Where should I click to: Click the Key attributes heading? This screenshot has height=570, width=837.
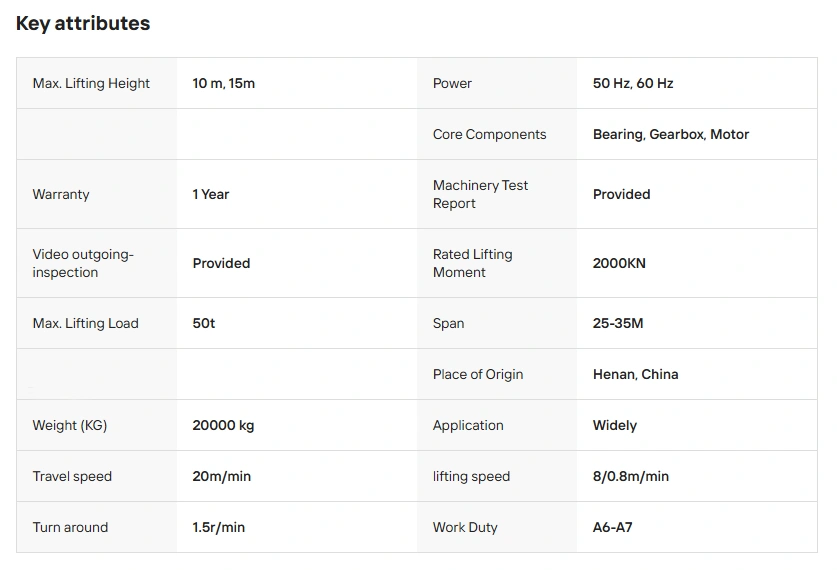point(83,23)
